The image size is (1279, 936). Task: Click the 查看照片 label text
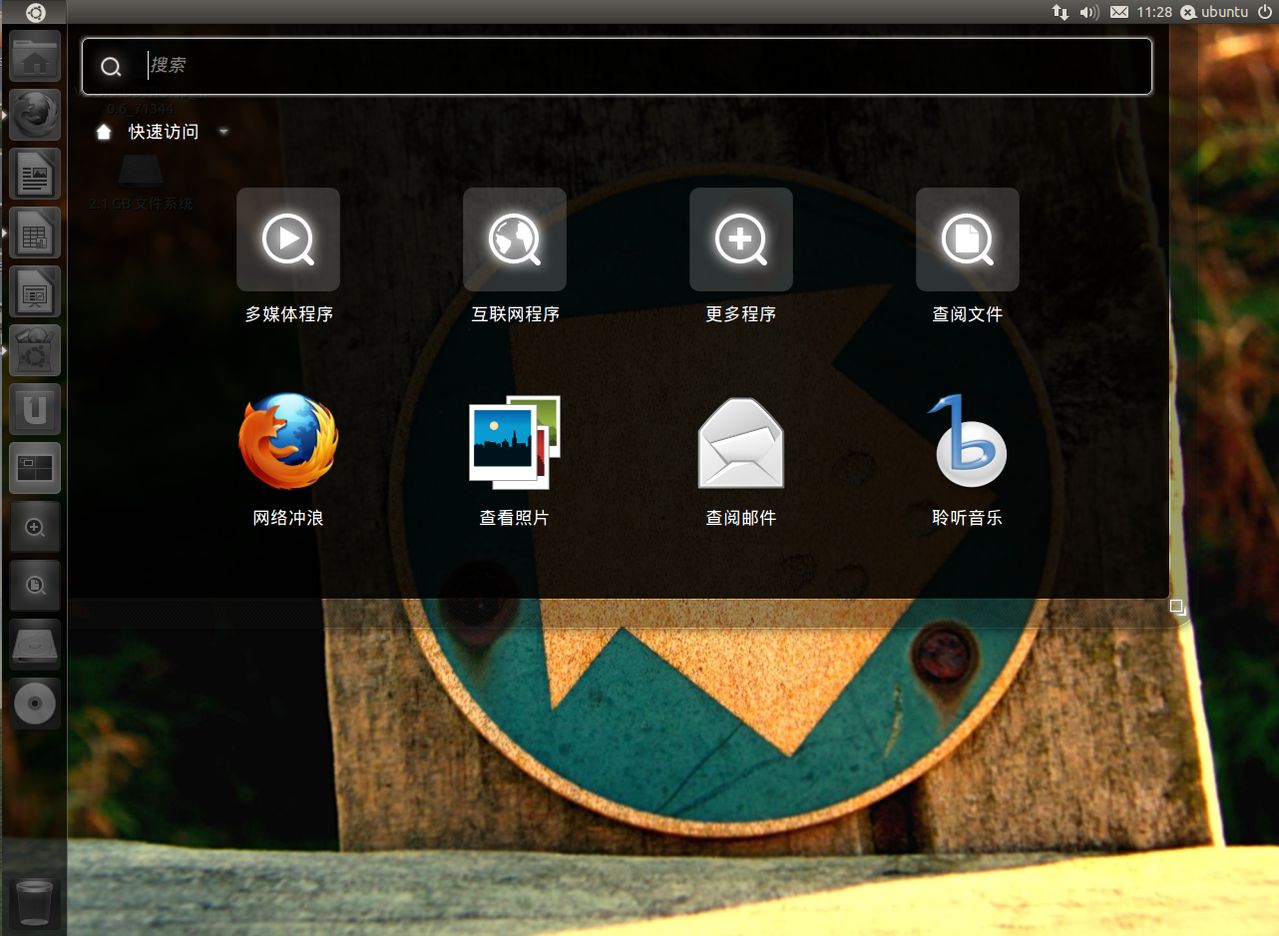514,518
